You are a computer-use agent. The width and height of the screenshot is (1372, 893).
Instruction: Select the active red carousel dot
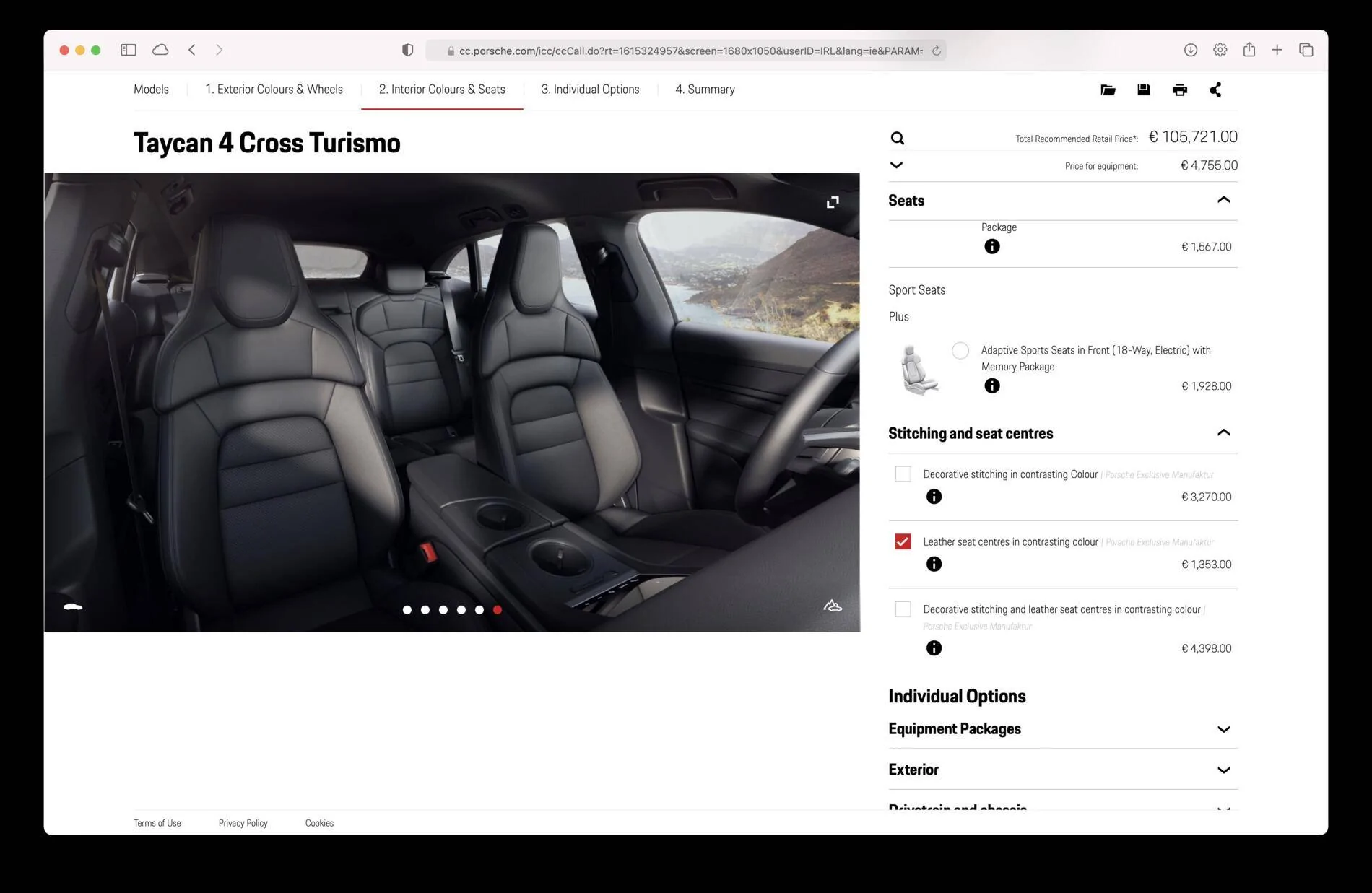[x=498, y=609]
